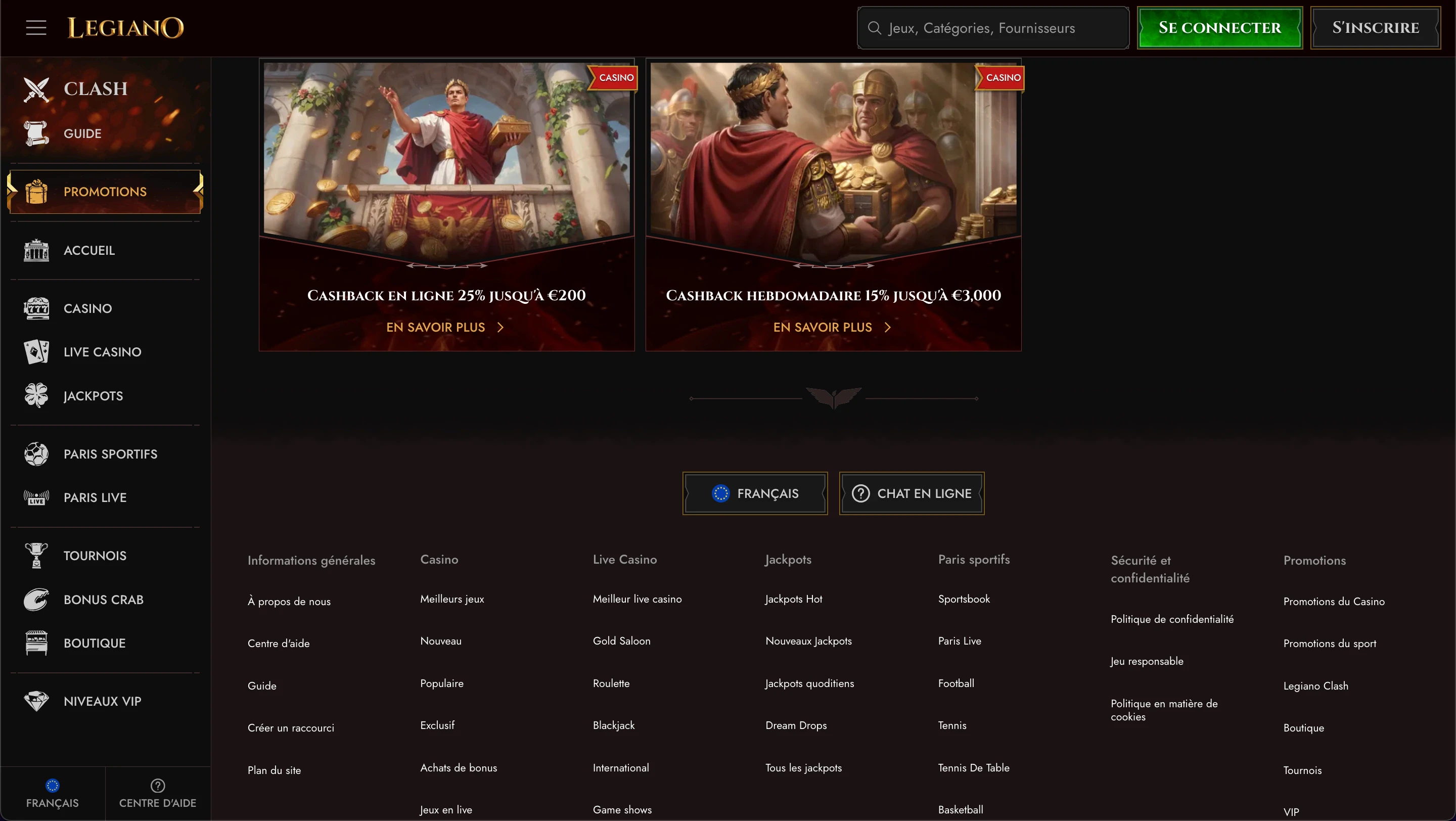Click the Live Casino cards icon
Image resolution: width=1456 pixels, height=821 pixels.
click(x=37, y=352)
